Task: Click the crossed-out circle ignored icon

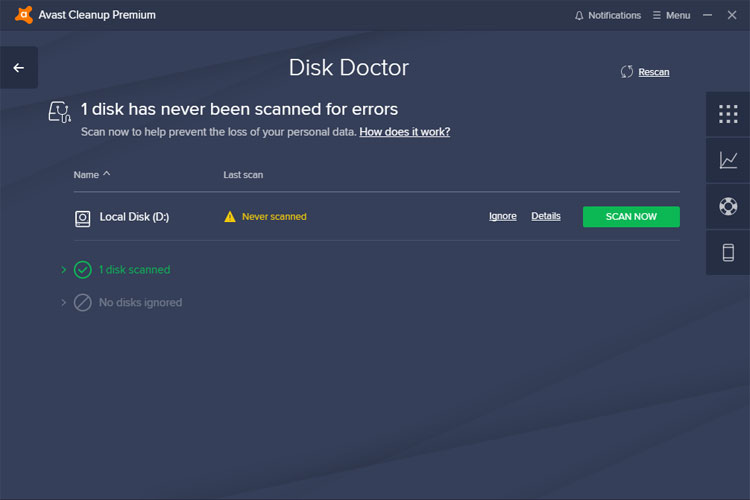Action: tap(83, 302)
